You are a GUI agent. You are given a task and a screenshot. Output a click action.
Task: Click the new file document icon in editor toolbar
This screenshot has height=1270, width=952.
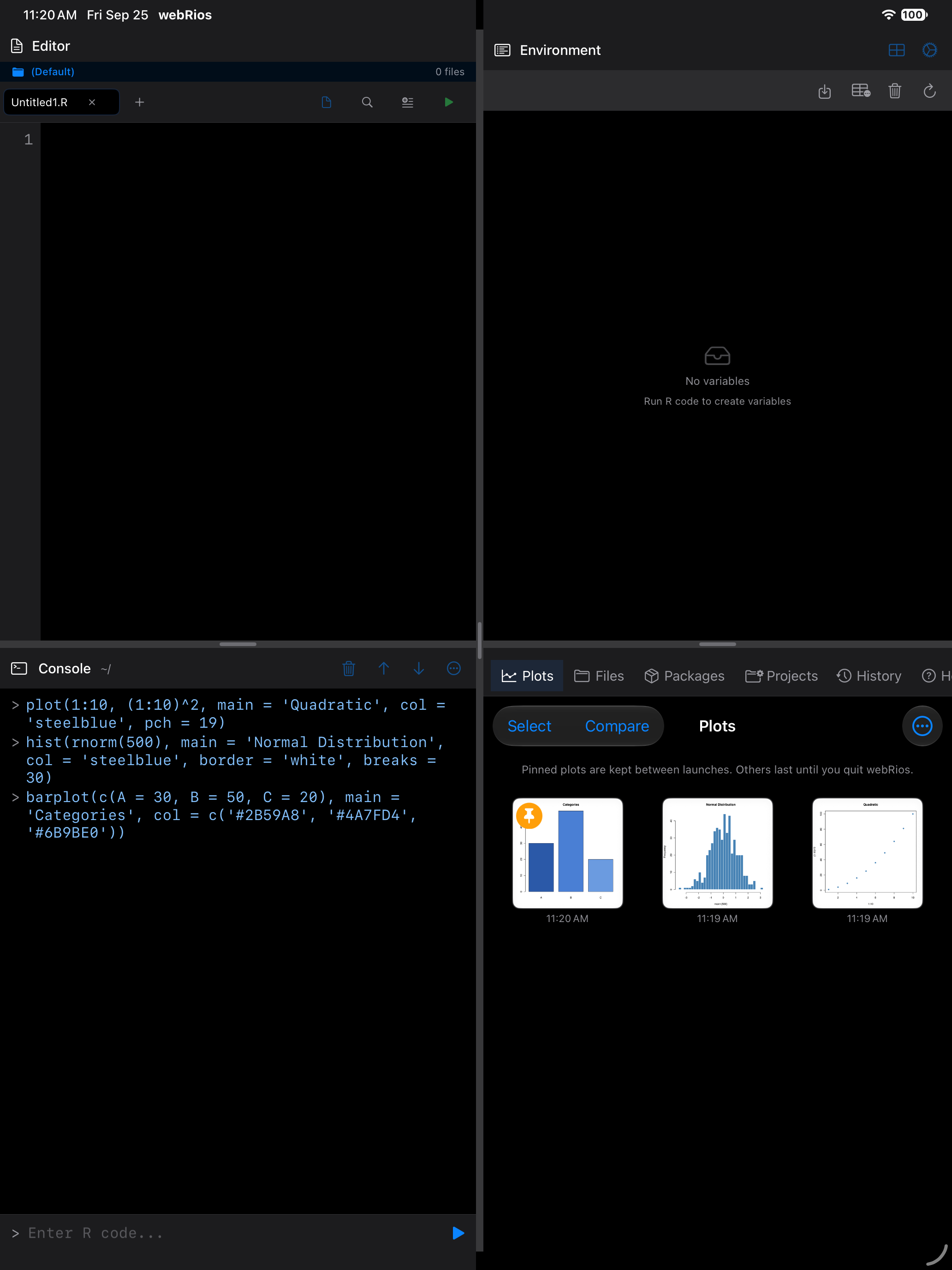click(327, 102)
